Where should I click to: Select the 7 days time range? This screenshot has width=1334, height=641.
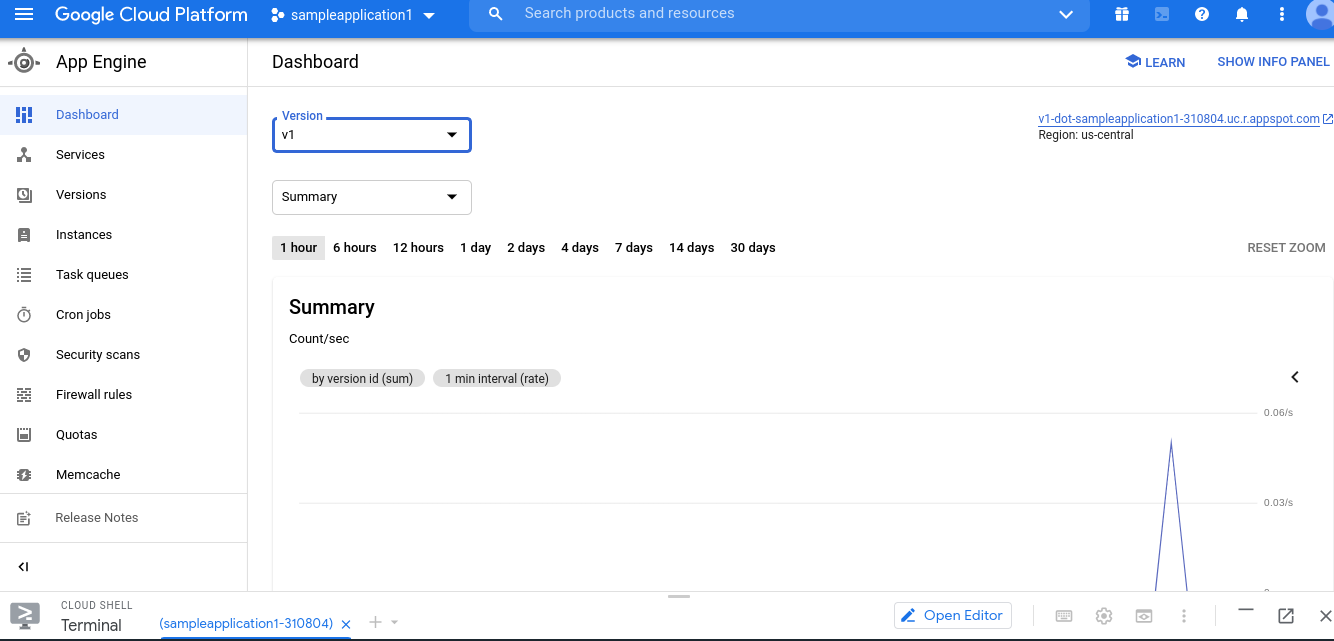(x=634, y=248)
